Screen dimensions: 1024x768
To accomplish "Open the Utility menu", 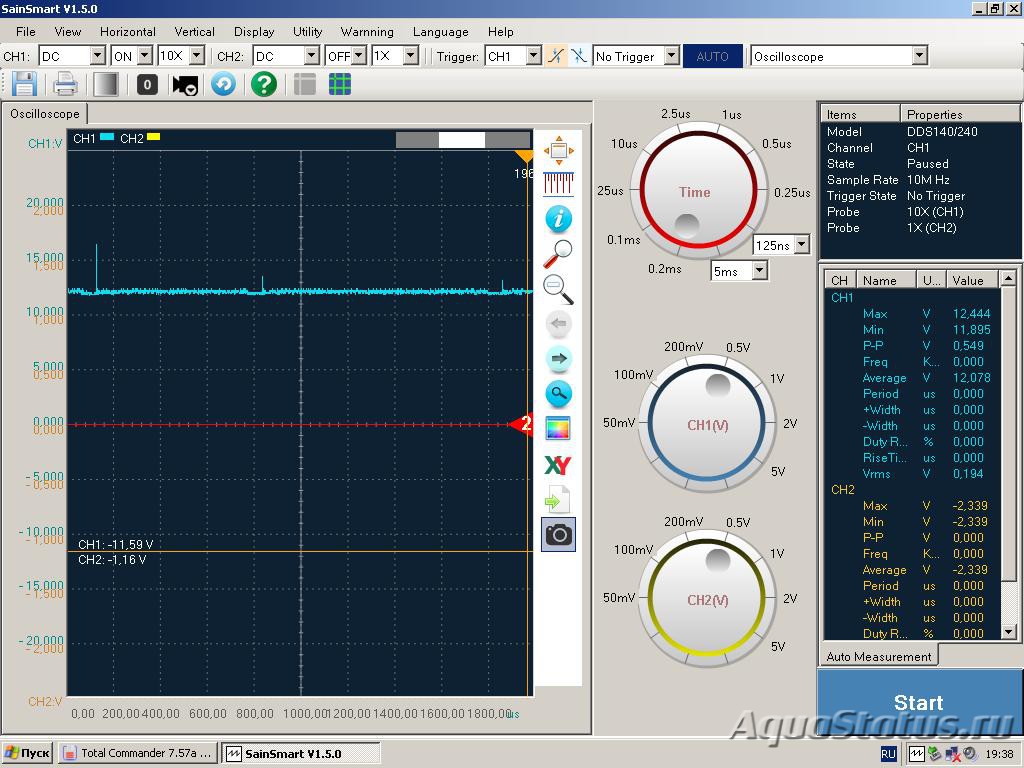I will [307, 31].
